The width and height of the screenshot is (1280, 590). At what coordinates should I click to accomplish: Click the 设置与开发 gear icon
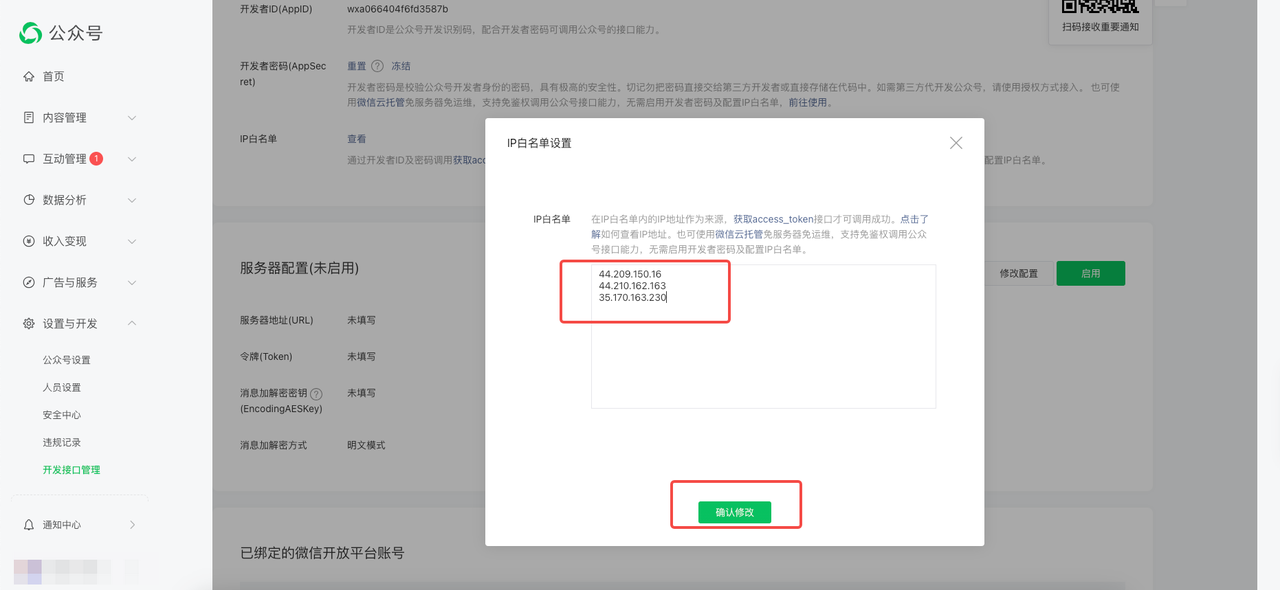29,323
